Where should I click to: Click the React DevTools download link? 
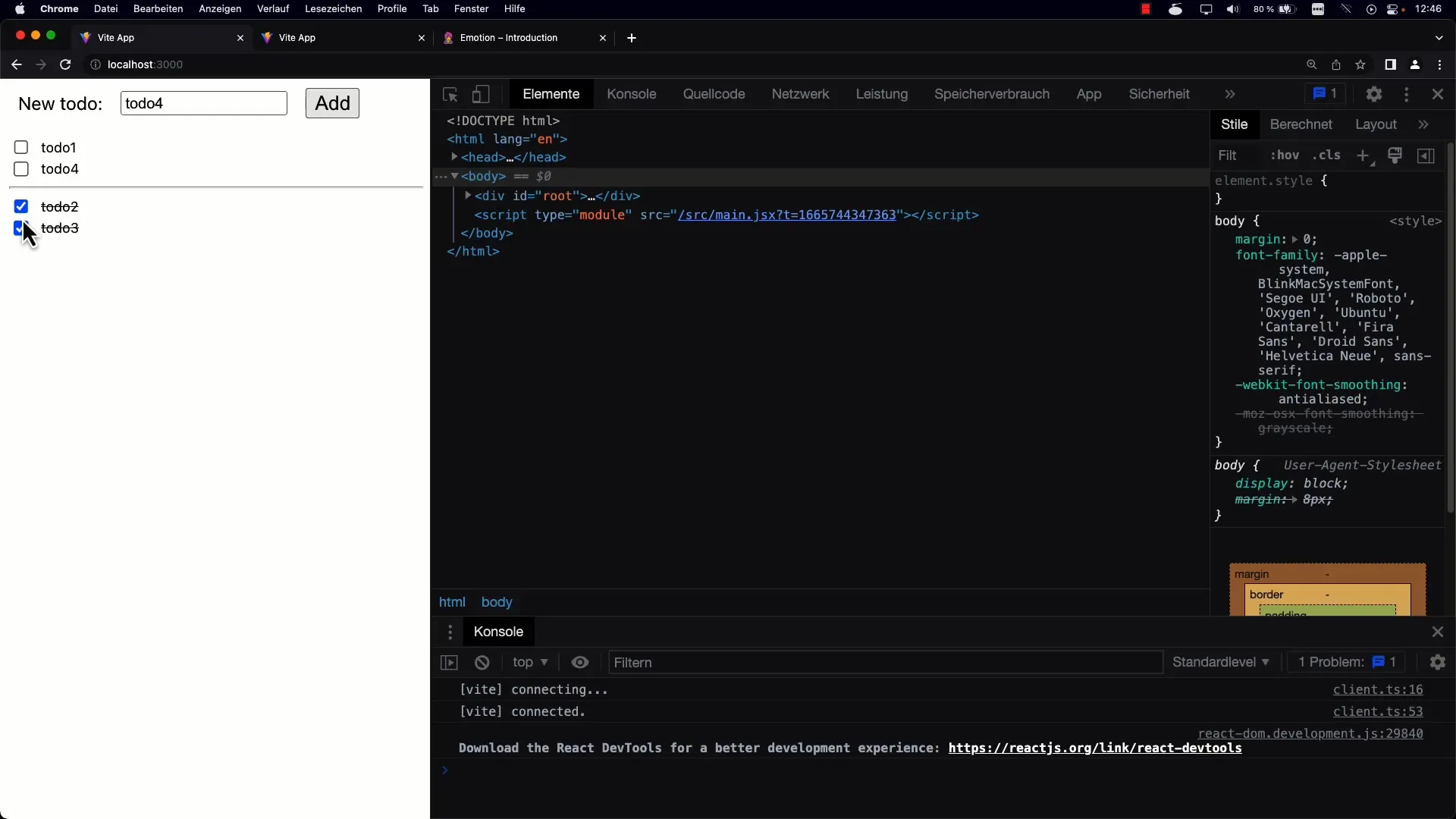1095,748
